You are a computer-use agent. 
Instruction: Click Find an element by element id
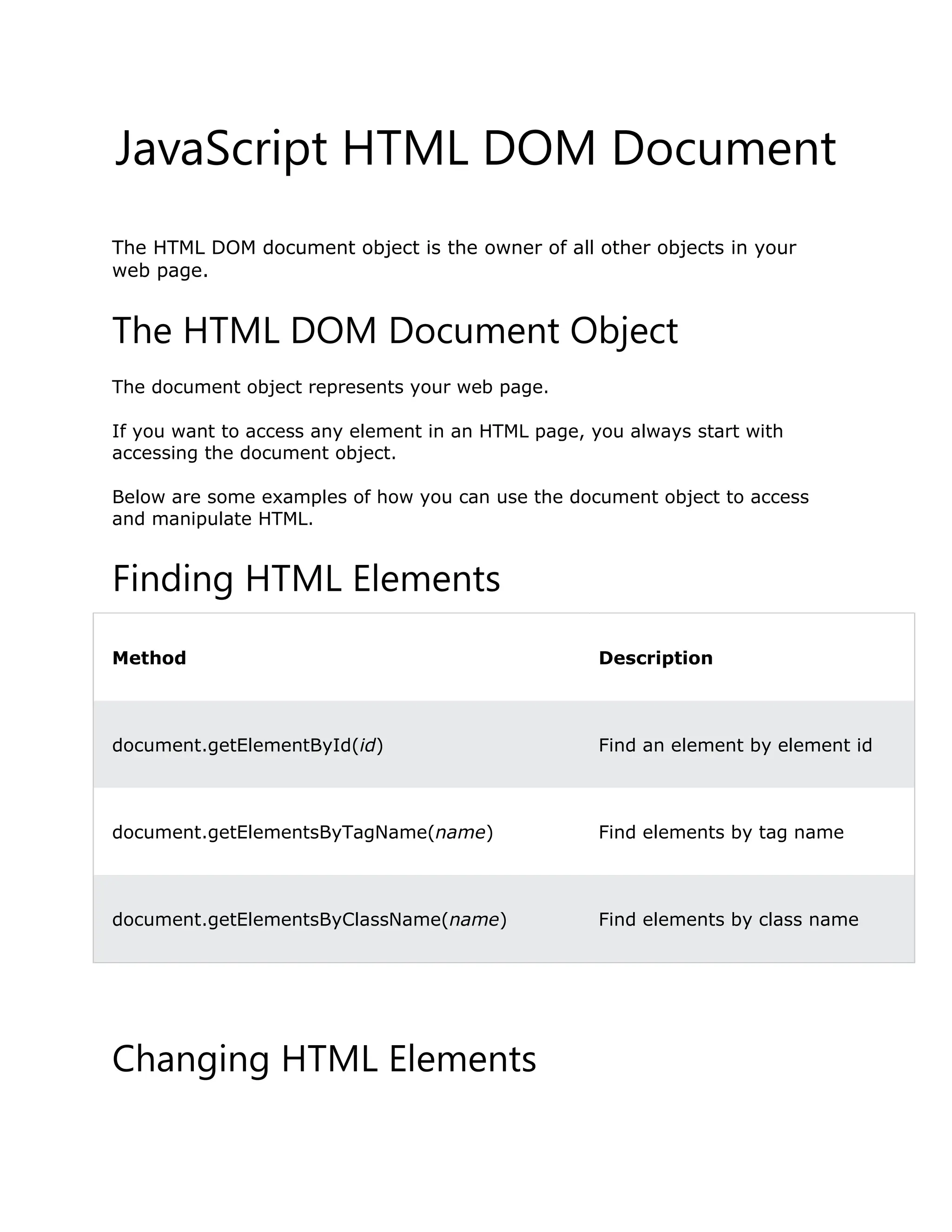click(735, 746)
